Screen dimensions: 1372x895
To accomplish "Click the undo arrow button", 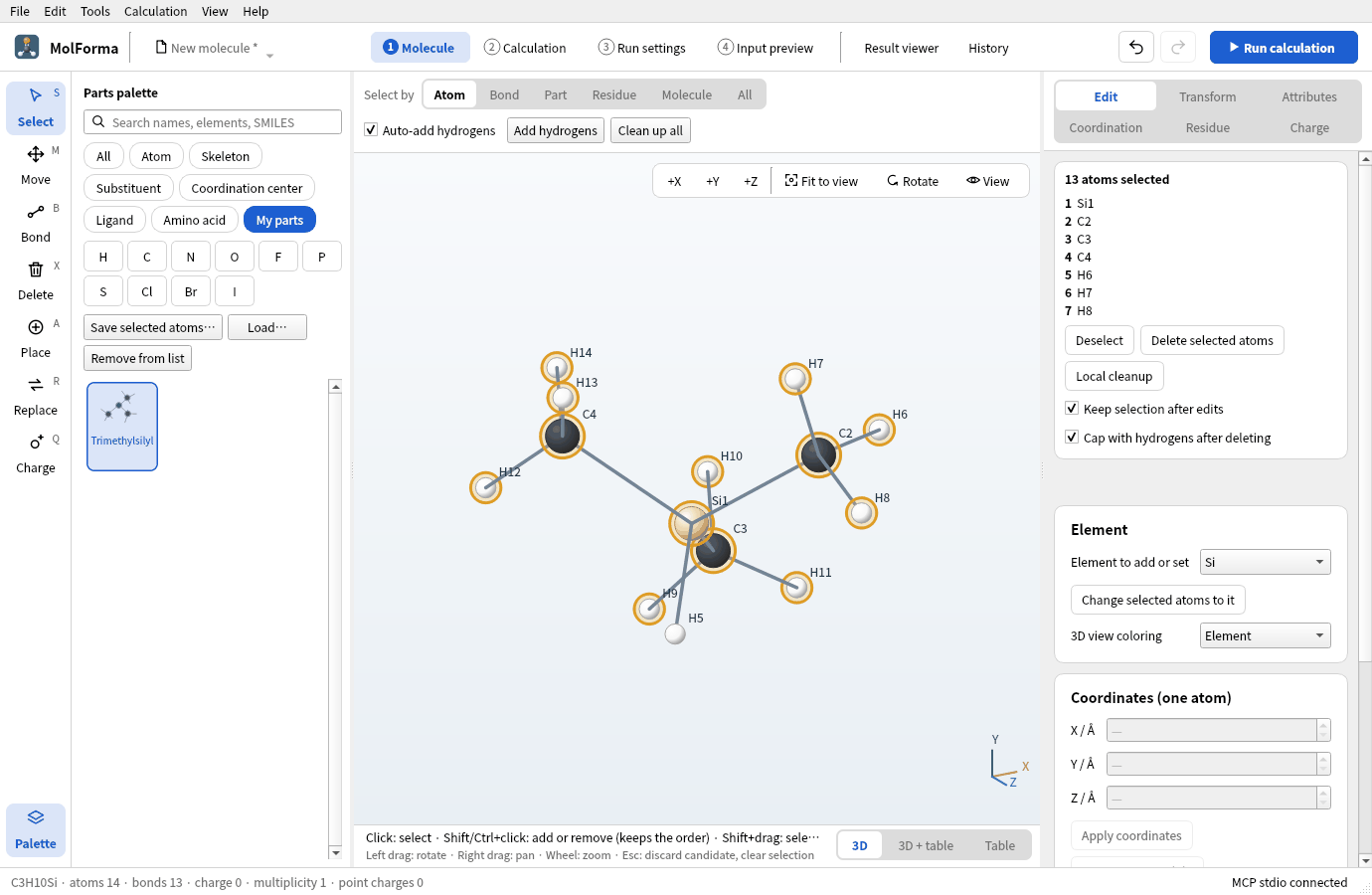I will tap(1136, 47).
